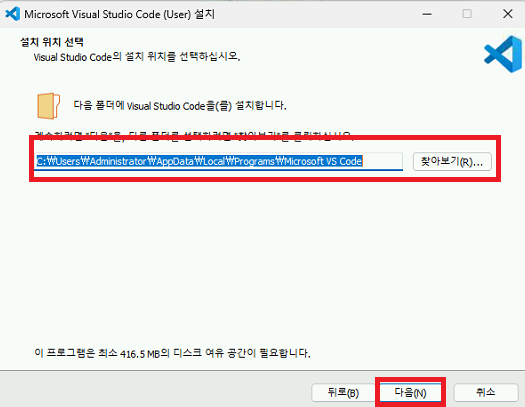Click the 설치 위치 선택 heading
The width and height of the screenshot is (525, 407).
(52, 42)
